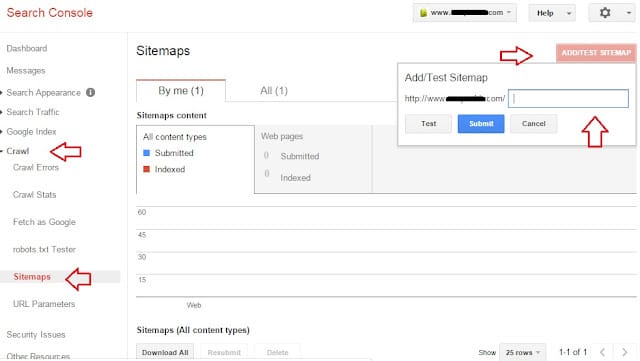The image size is (640, 361).
Task: Collapse the Crawl section in sidebar
Action: point(17,151)
